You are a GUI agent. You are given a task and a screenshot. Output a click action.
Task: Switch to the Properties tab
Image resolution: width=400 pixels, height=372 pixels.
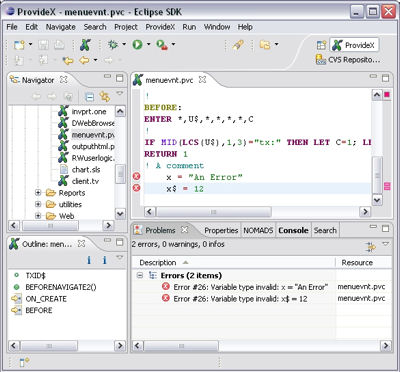coord(221,230)
